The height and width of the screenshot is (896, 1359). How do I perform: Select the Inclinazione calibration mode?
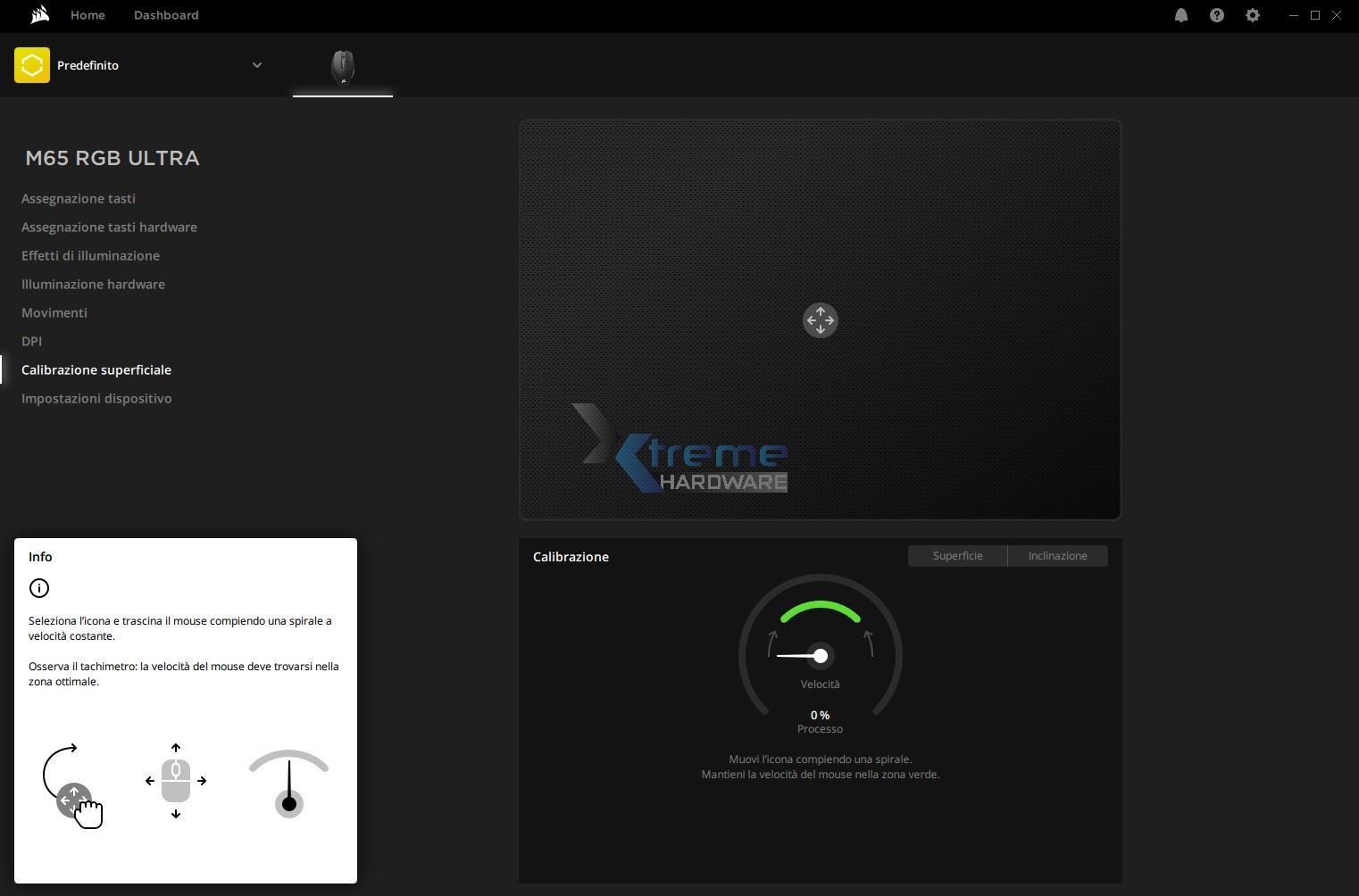(1057, 556)
